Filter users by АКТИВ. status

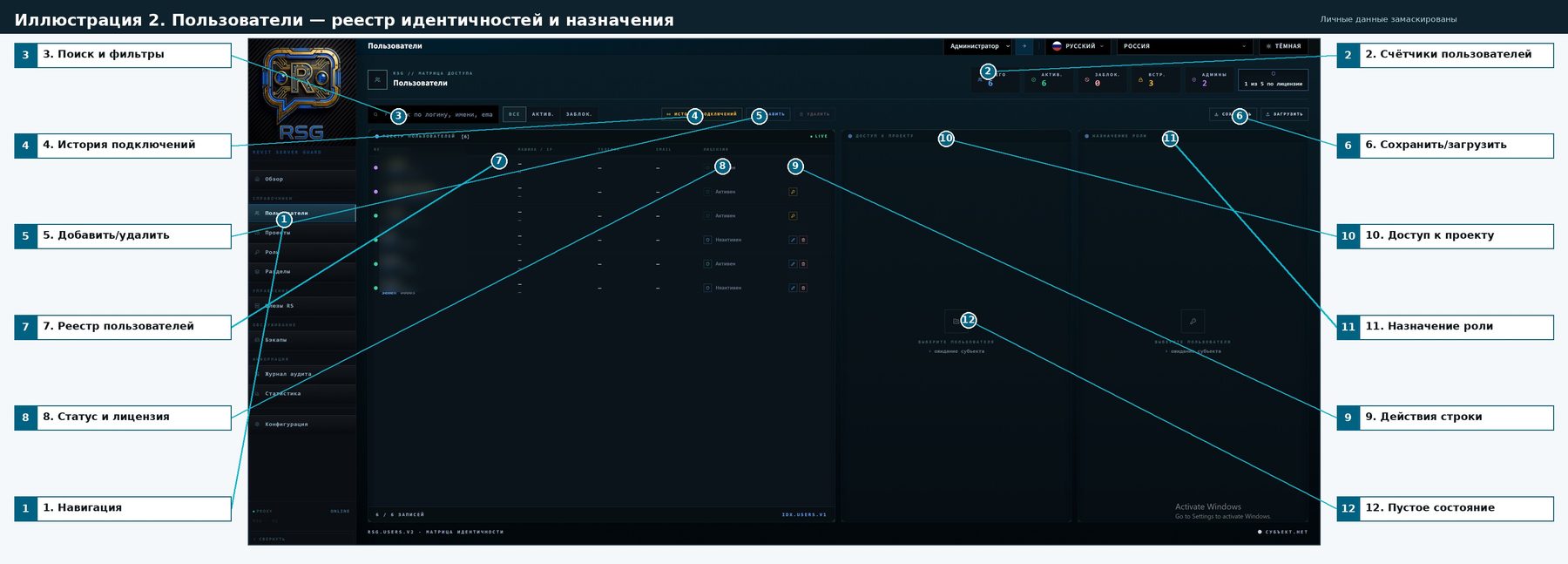click(x=543, y=114)
